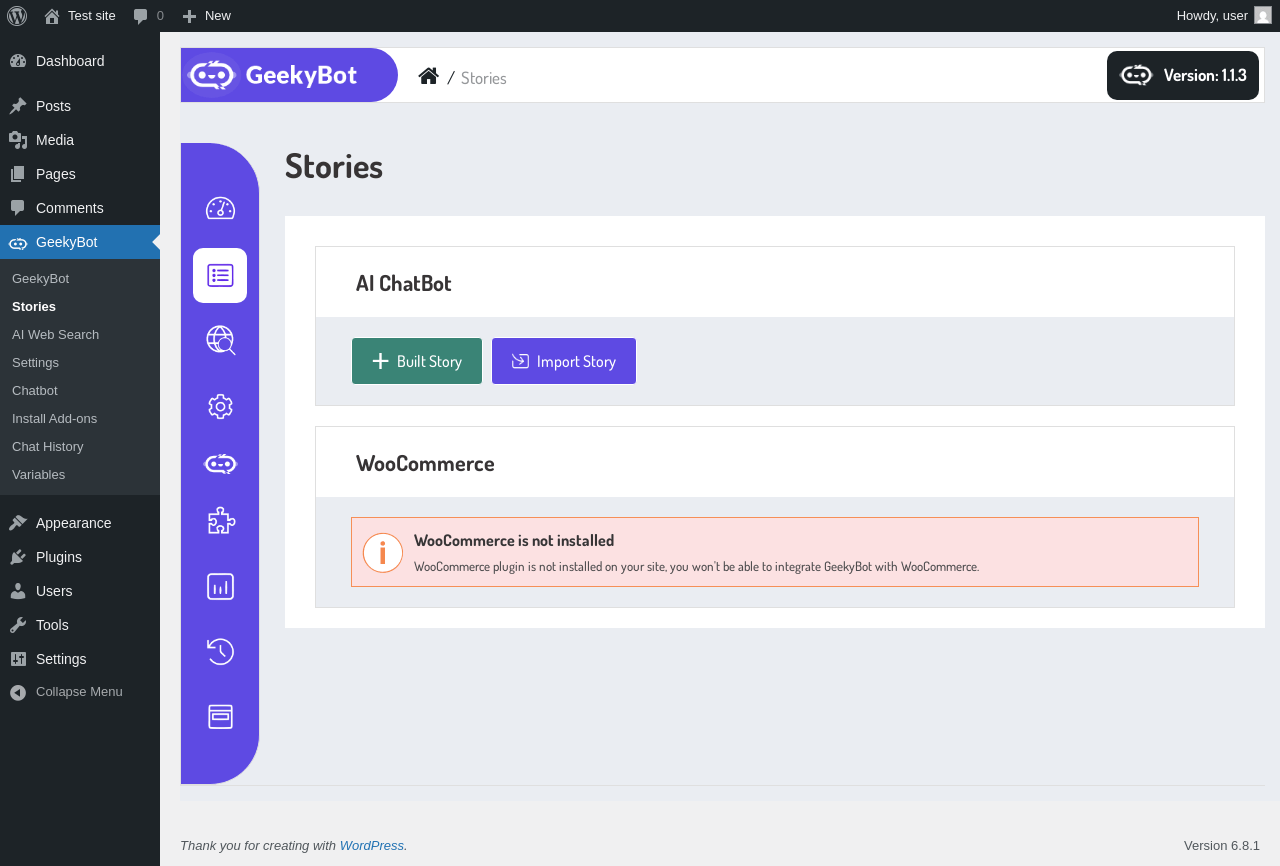Click the home icon in breadcrumb
Image resolution: width=1280 pixels, height=866 pixels.
[428, 76]
